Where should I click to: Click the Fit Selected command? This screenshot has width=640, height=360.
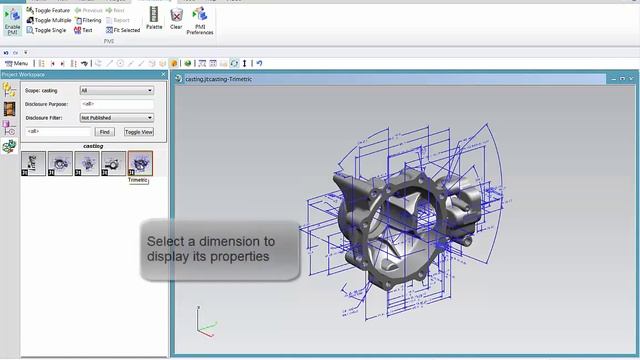point(123,30)
